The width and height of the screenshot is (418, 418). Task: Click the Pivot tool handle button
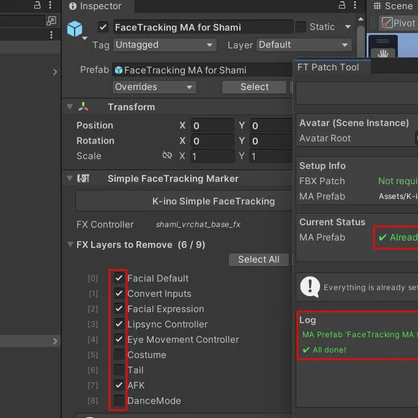click(399, 23)
